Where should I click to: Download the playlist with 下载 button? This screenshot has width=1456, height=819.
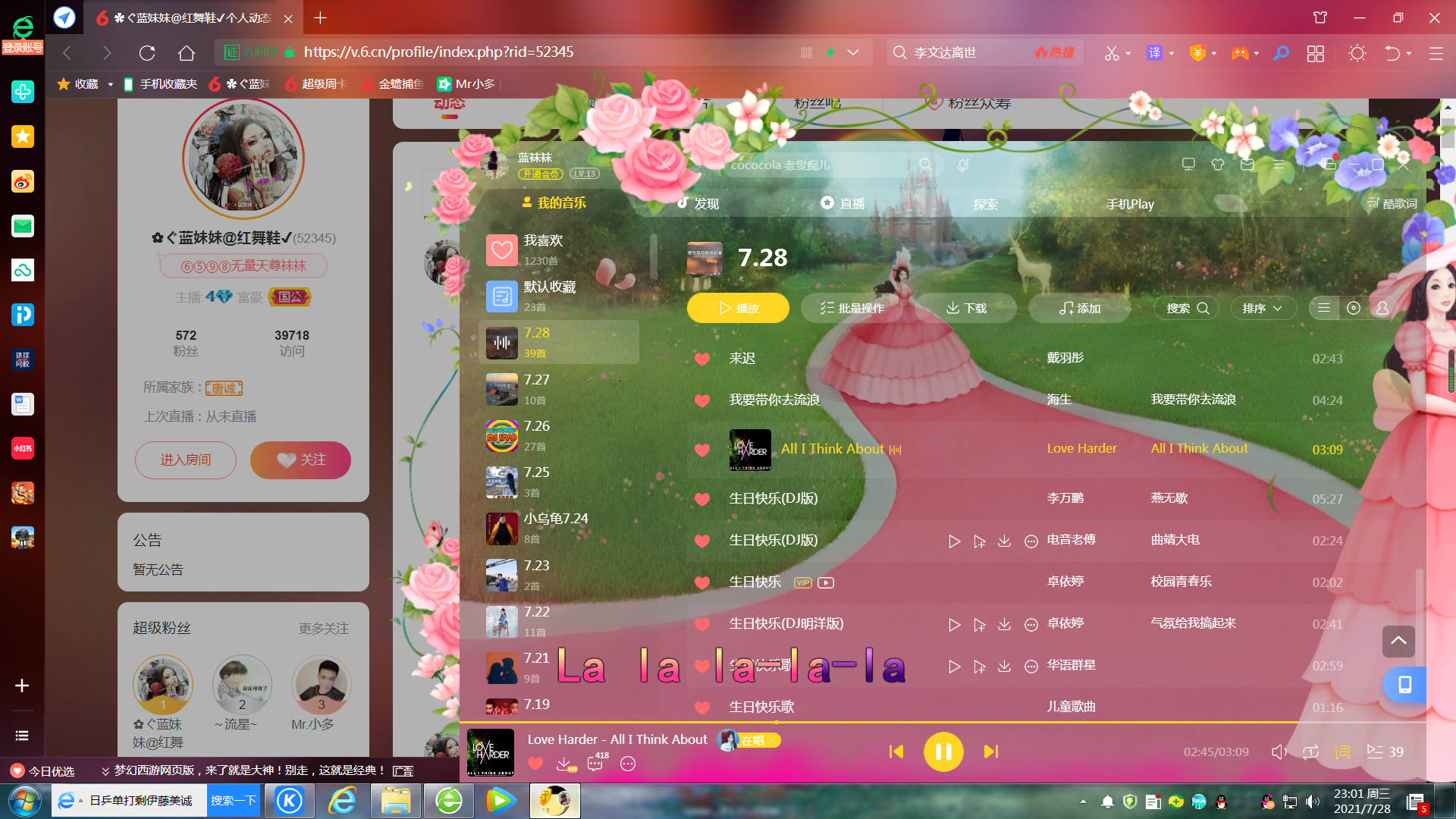point(966,308)
